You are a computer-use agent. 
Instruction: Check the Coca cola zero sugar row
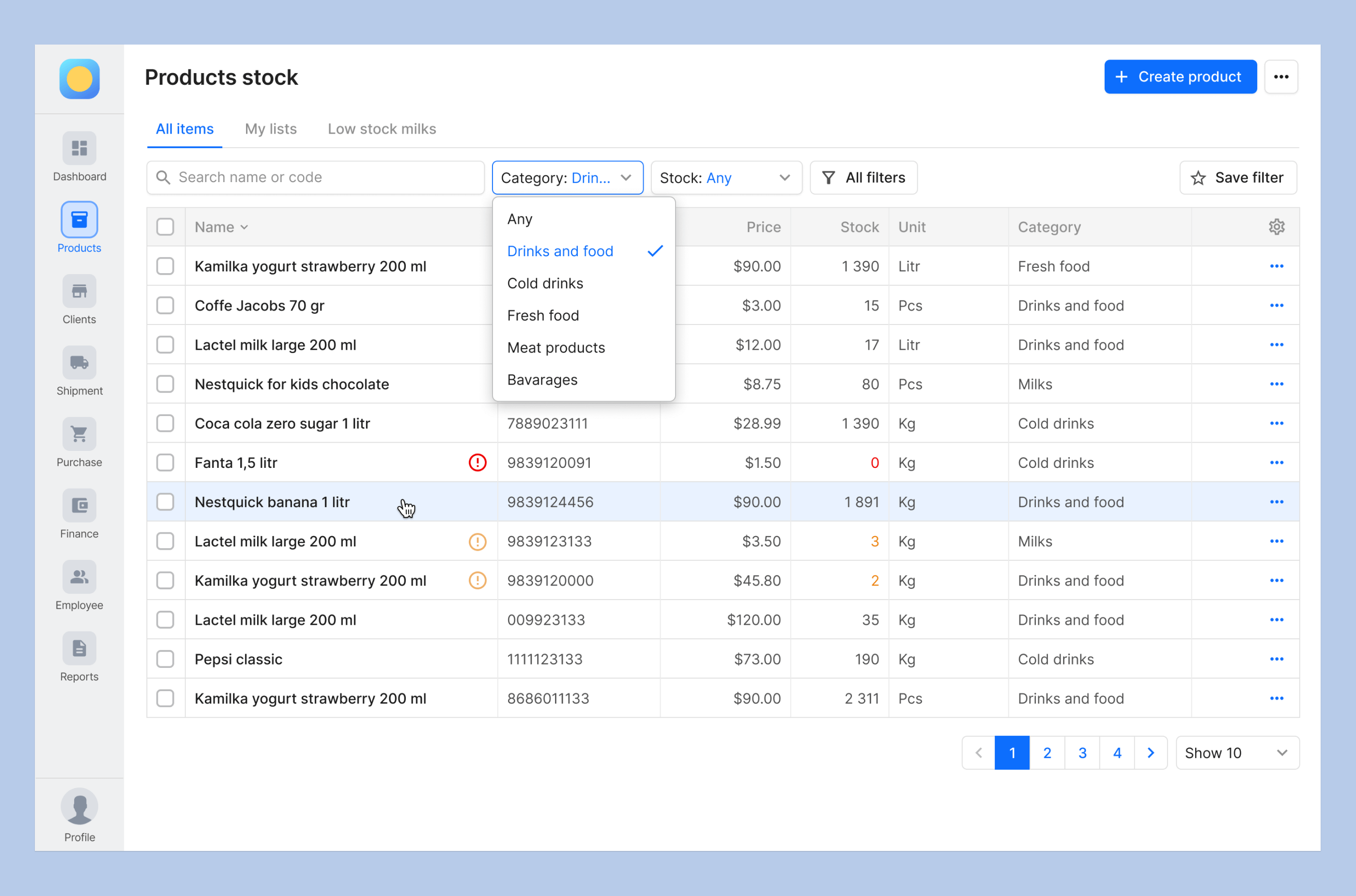point(165,423)
